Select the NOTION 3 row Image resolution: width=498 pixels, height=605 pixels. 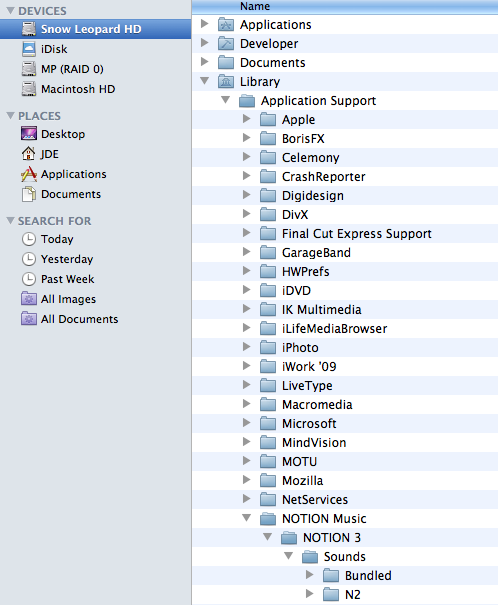[x=345, y=537]
